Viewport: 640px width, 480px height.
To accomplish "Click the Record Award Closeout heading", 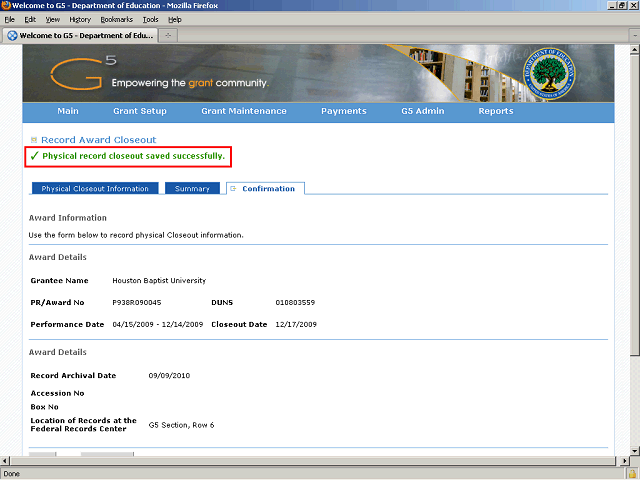I will [99, 140].
